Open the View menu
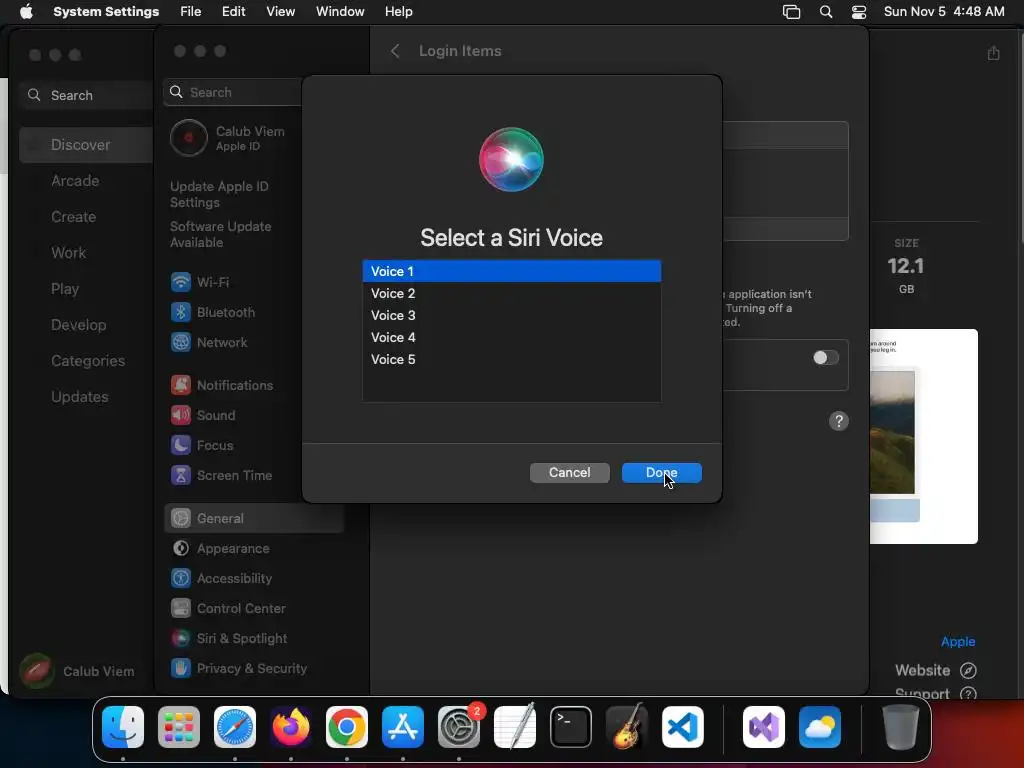This screenshot has width=1024, height=768. click(280, 12)
